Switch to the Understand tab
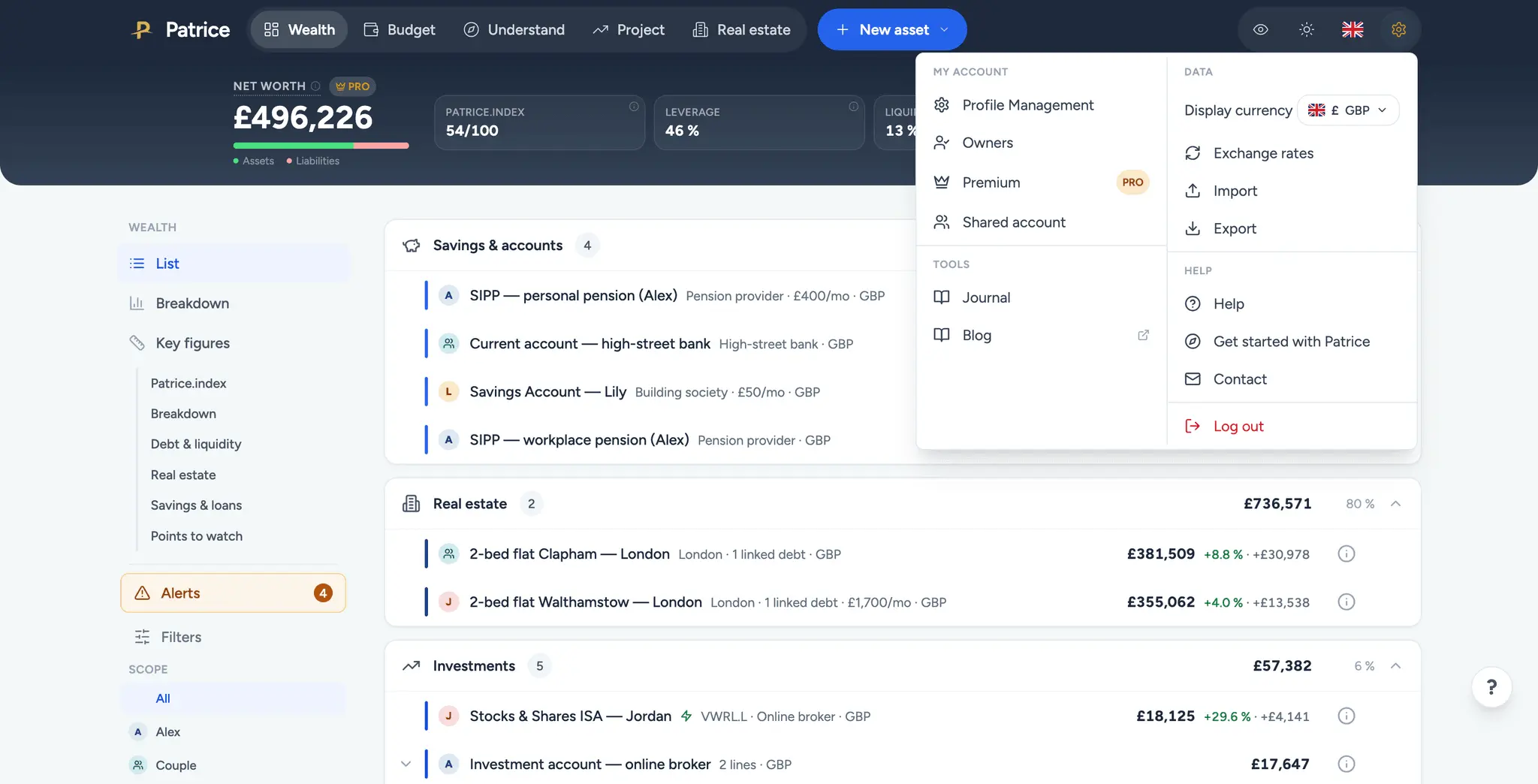 [x=514, y=29]
